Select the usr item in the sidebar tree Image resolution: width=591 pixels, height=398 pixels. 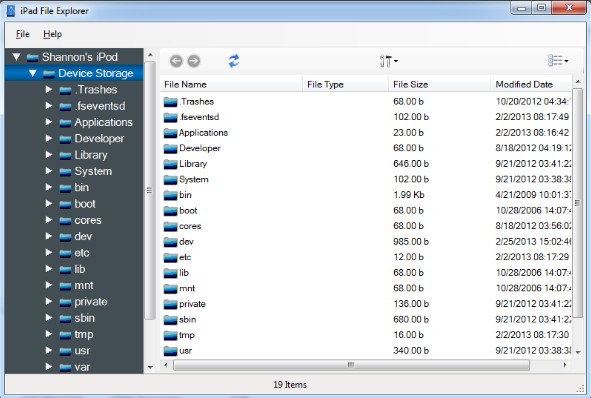82,351
